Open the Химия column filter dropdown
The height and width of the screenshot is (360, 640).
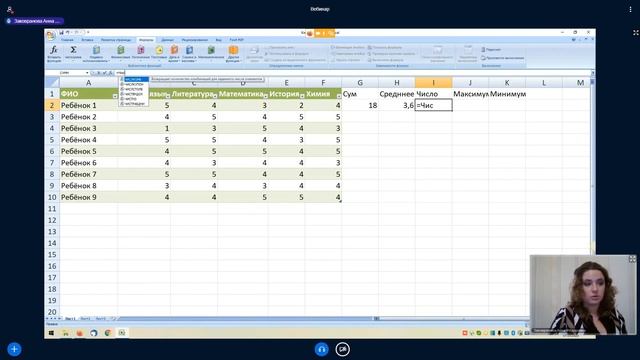339,96
